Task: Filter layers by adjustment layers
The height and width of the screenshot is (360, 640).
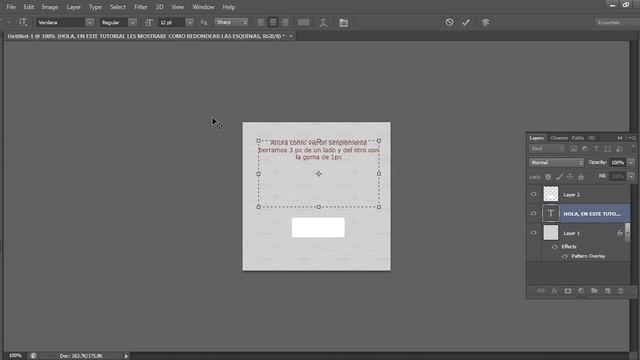Action: tap(585, 149)
